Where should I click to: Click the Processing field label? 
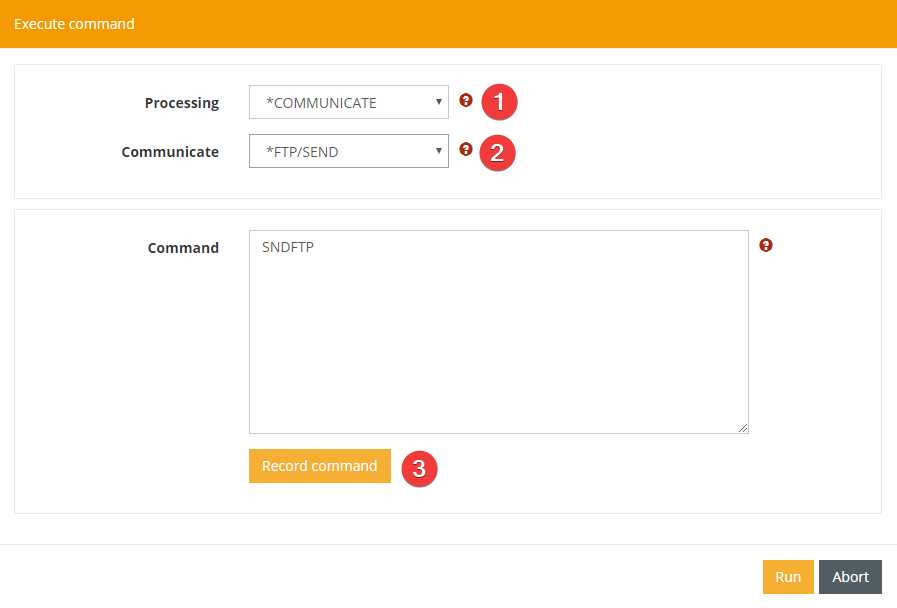181,103
